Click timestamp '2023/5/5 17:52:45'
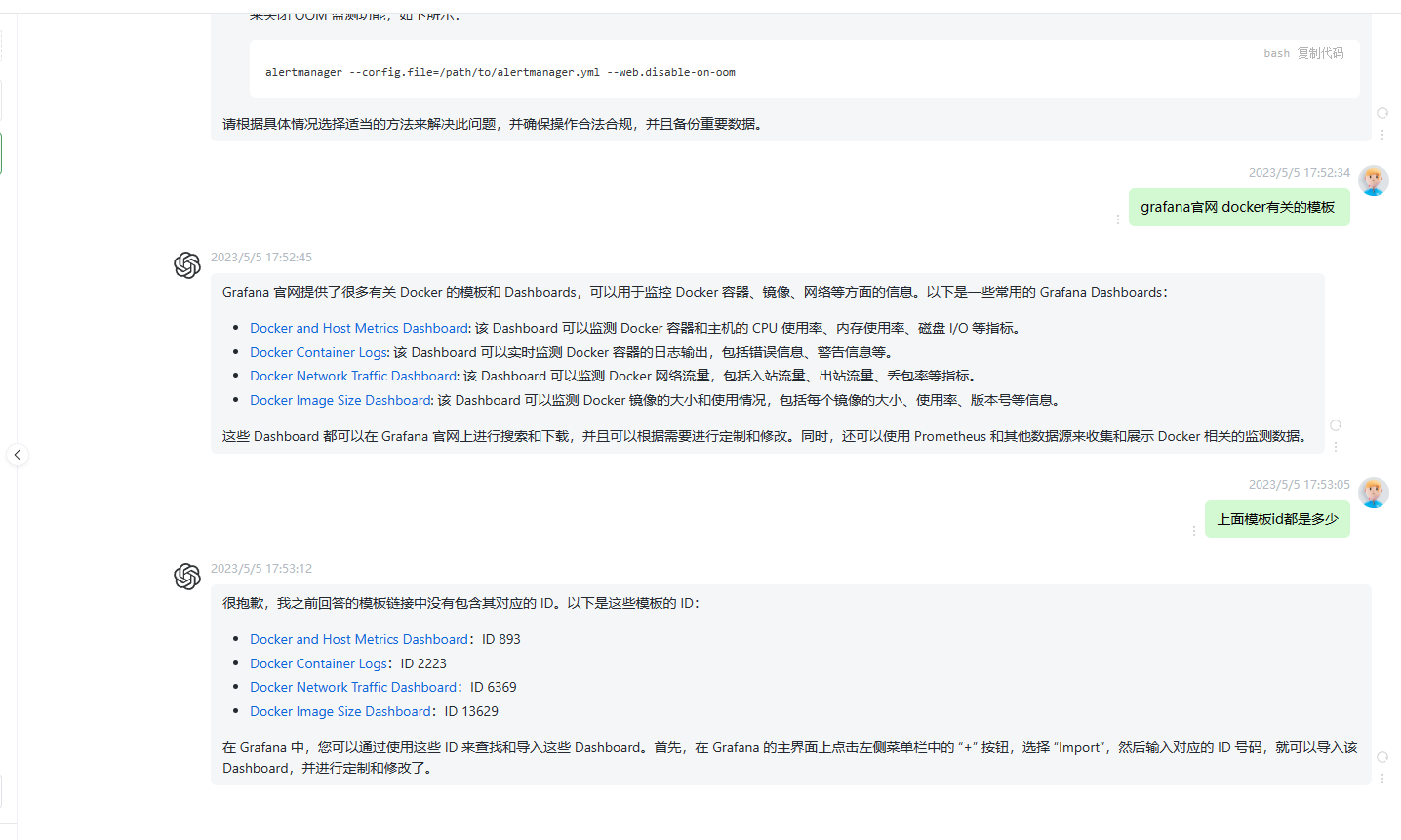Viewport: 1401px width, 840px height. coord(261,258)
